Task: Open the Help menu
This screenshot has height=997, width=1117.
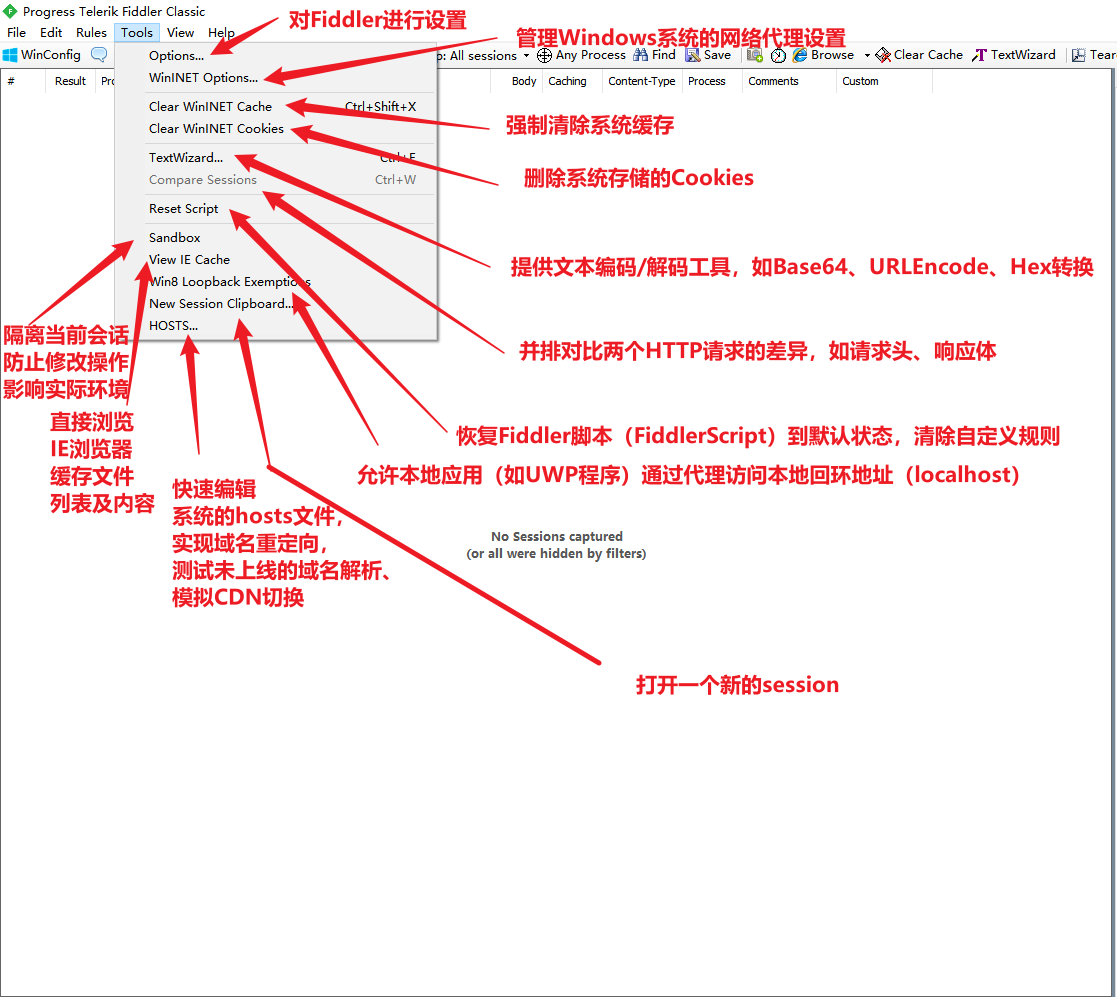Action: (221, 33)
